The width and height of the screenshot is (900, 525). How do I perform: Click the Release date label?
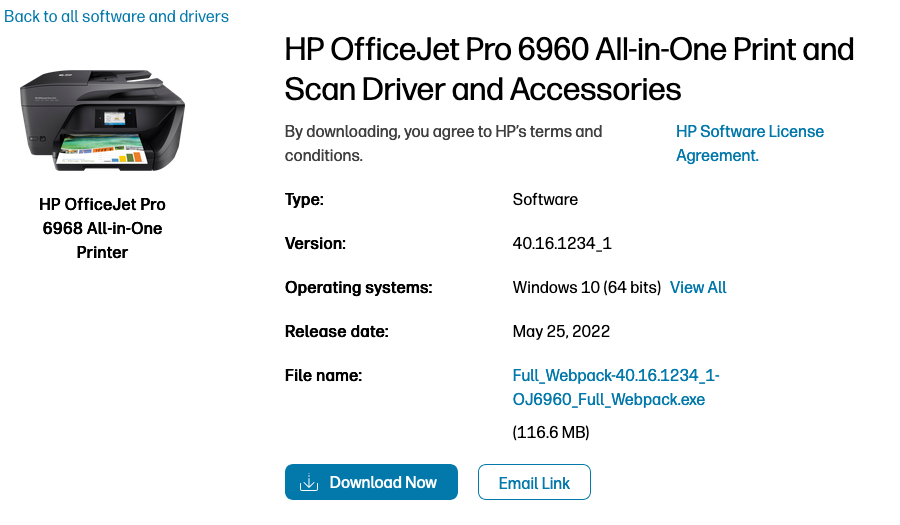[x=336, y=331]
